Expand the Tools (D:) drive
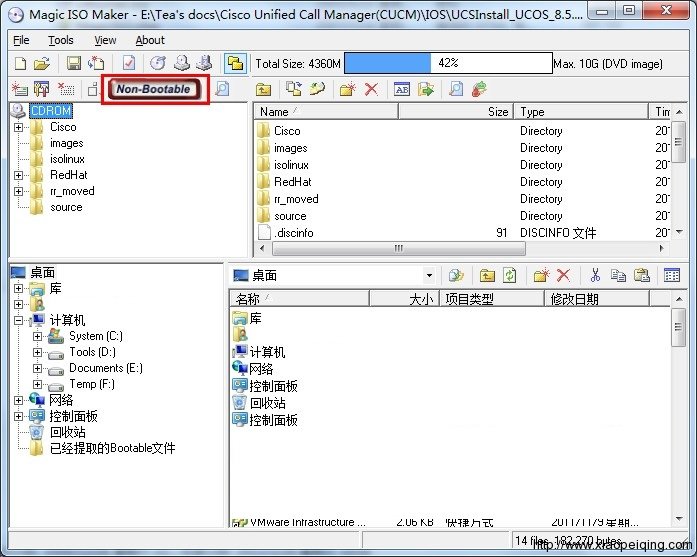Screen dimensions: 697x557 pyautogui.click(x=38, y=353)
